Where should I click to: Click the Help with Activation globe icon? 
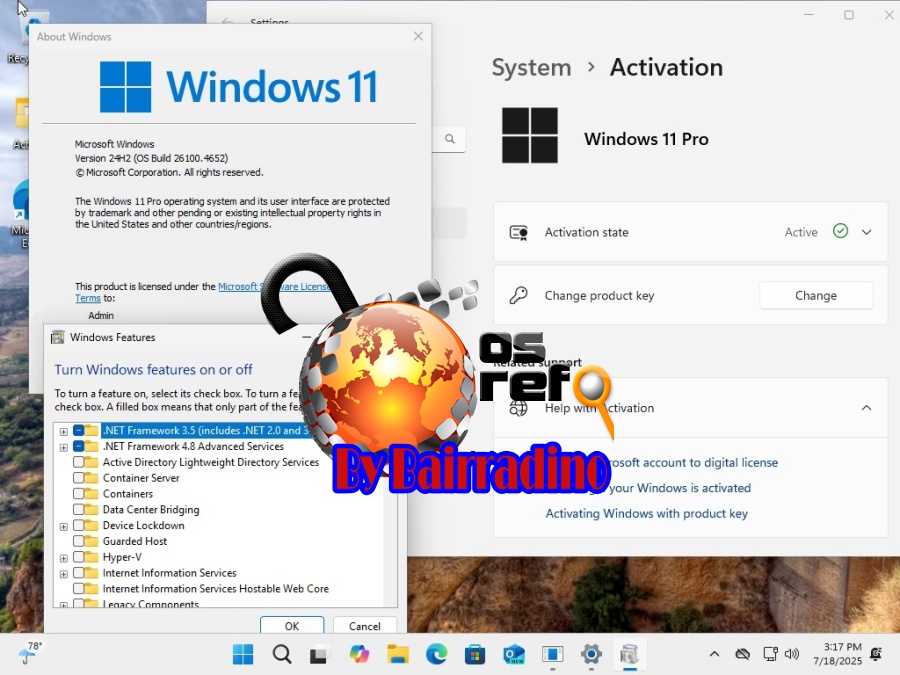point(519,408)
